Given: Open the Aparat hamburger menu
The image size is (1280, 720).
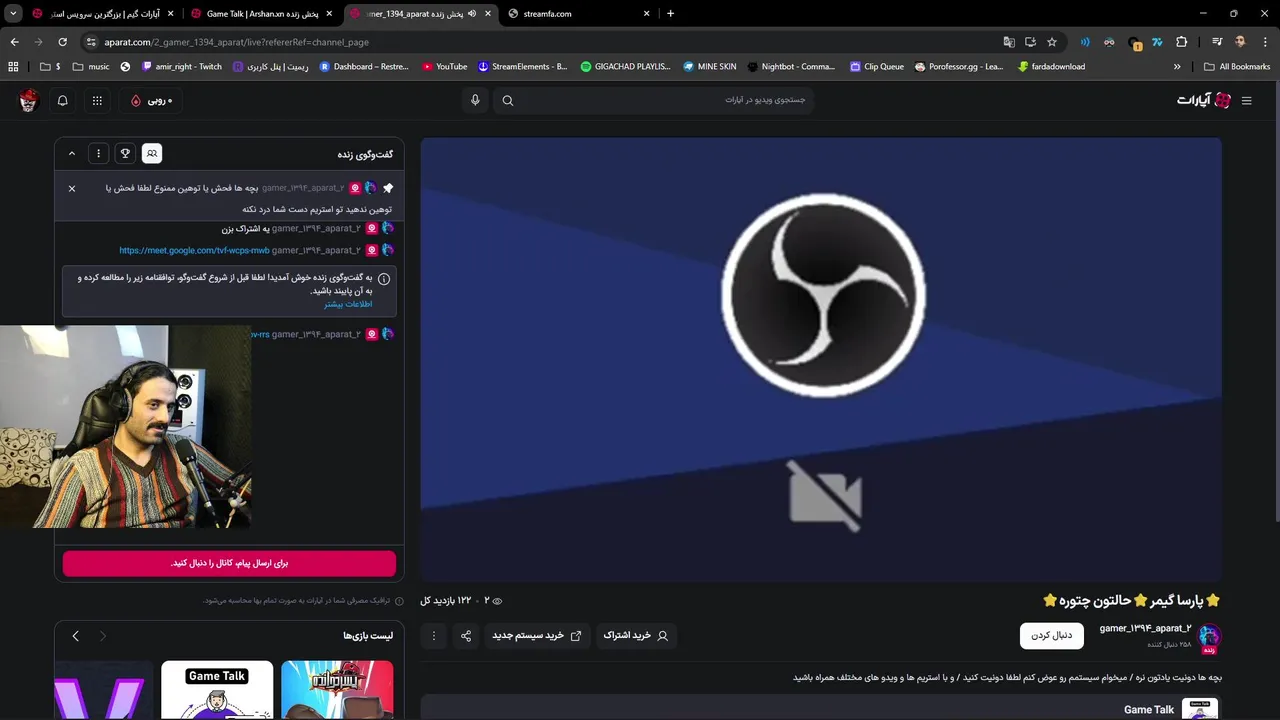Looking at the screenshot, I should pyautogui.click(x=1246, y=100).
